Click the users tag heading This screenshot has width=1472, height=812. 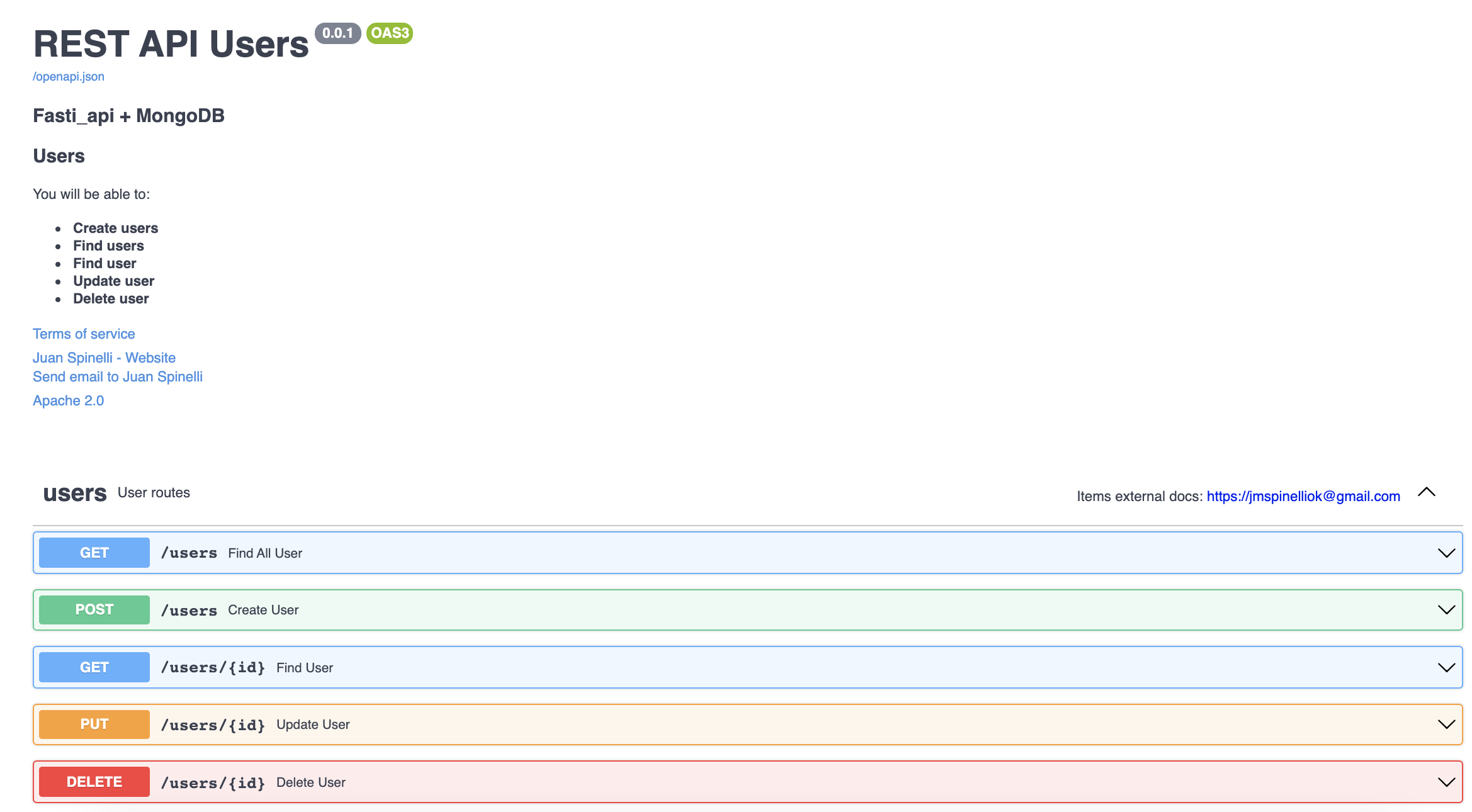click(75, 493)
